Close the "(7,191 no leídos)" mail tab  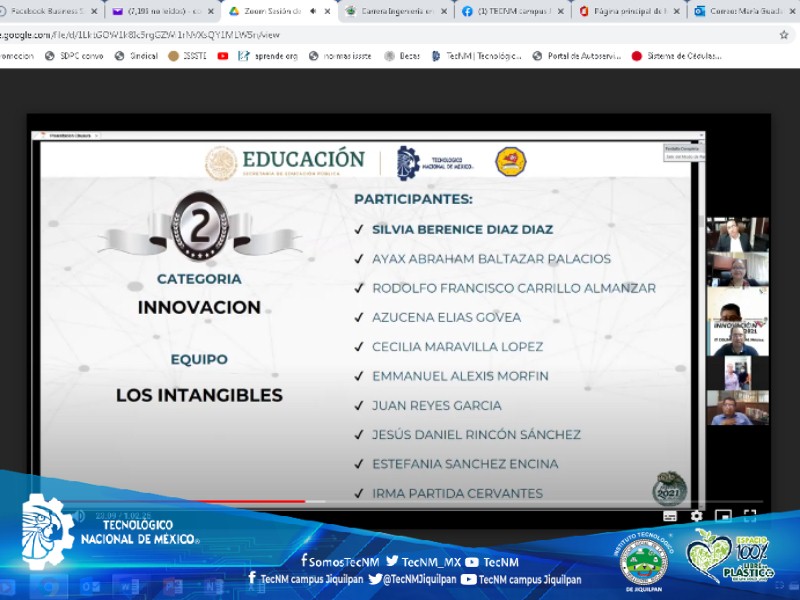point(211,11)
